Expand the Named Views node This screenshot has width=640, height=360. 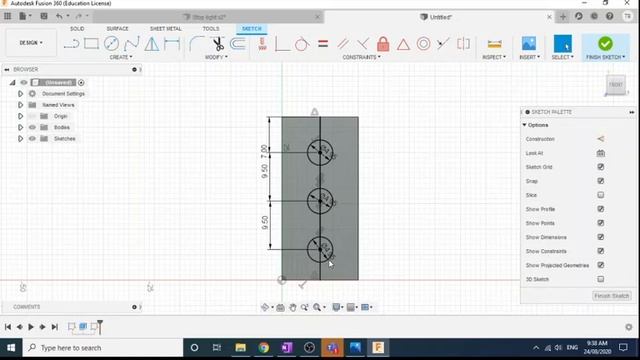point(20,105)
